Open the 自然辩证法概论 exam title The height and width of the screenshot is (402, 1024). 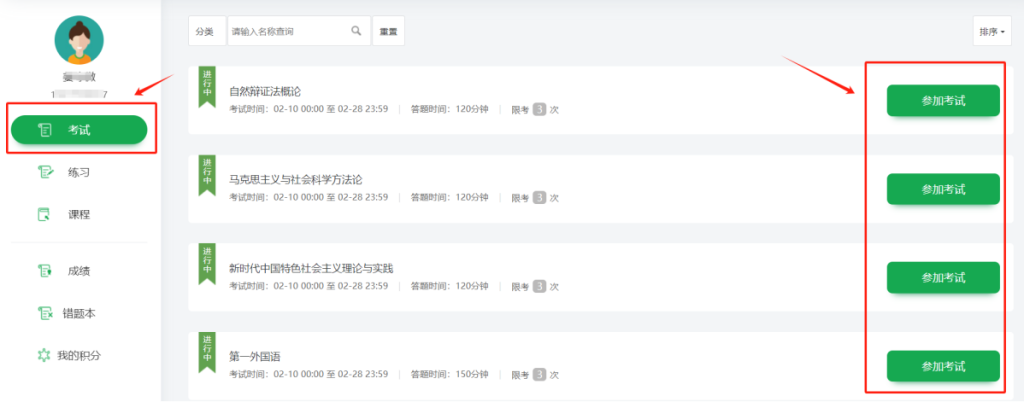point(265,91)
